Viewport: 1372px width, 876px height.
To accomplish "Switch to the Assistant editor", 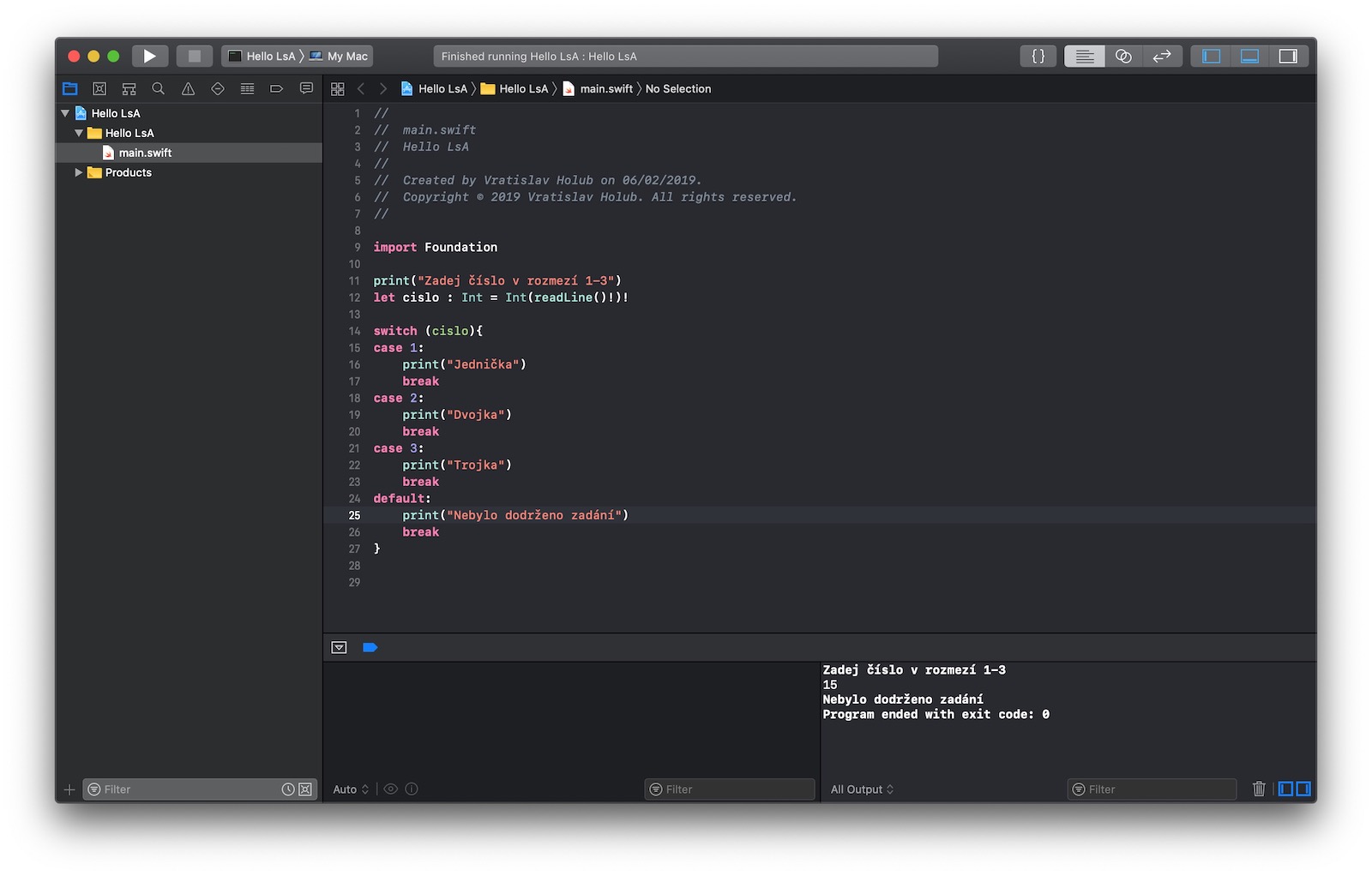I will pyautogui.click(x=1123, y=57).
